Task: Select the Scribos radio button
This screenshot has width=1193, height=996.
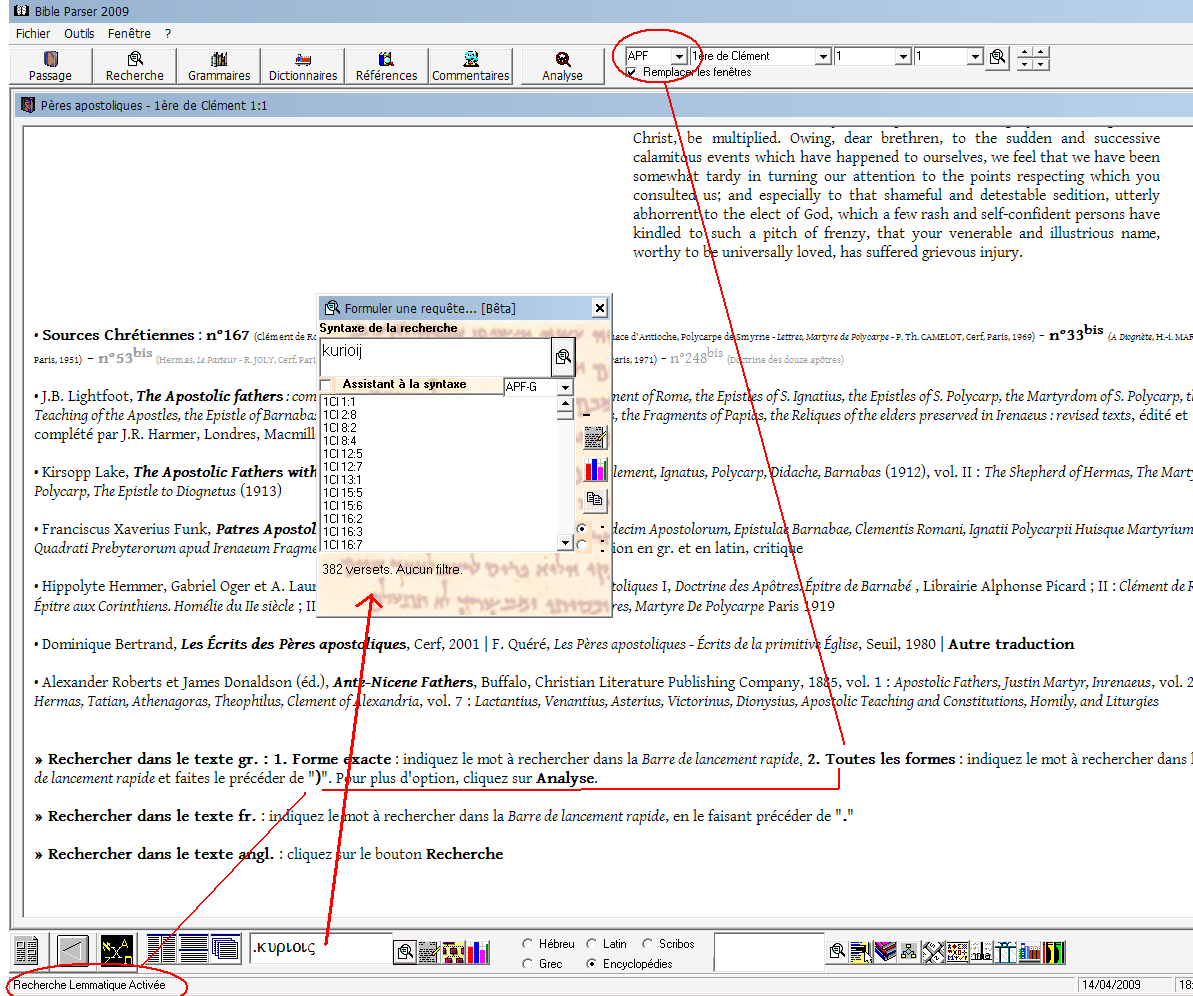Action: coord(647,943)
